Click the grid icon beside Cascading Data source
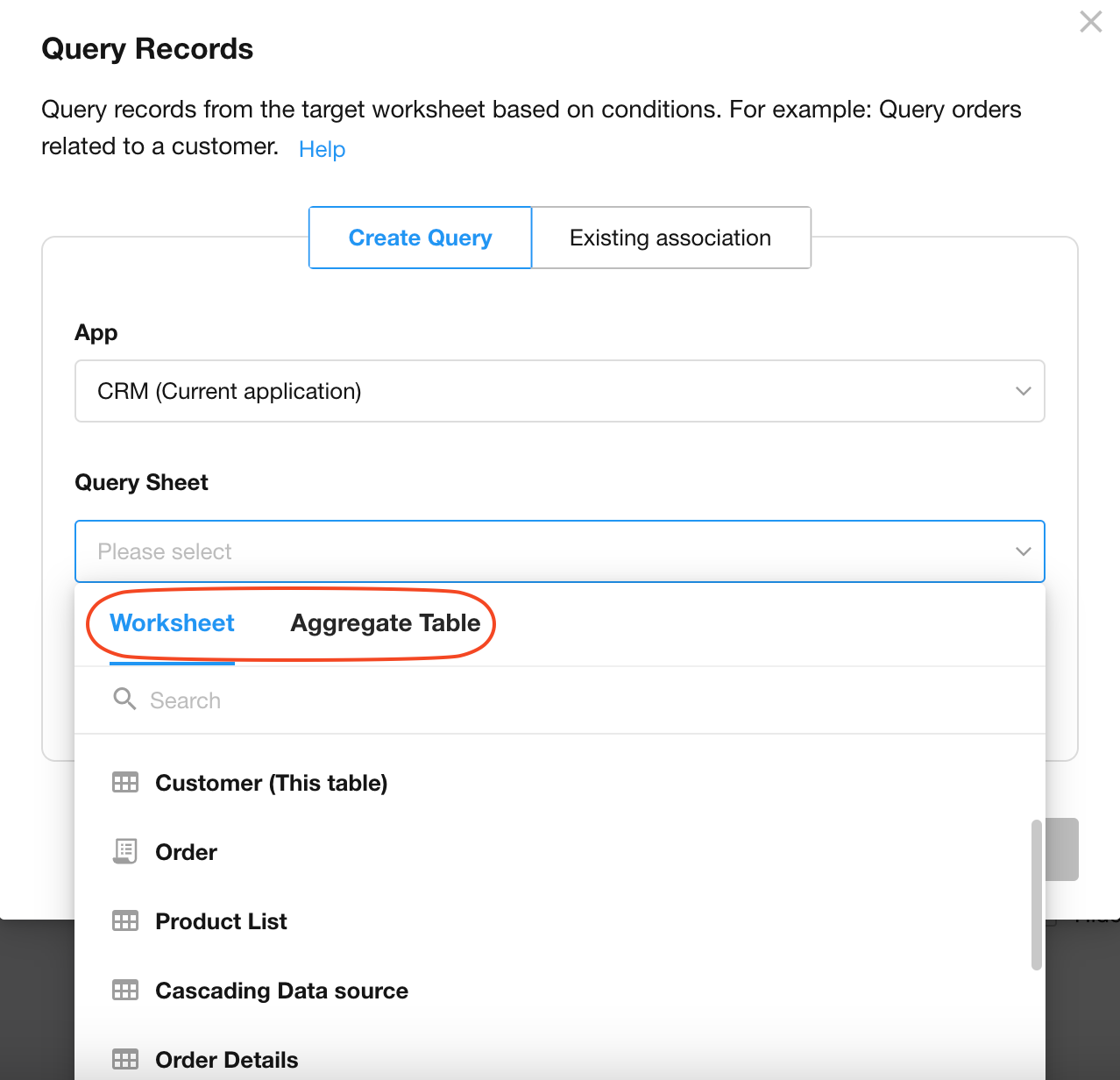Viewport: 1120px width, 1080px height. coord(125,991)
